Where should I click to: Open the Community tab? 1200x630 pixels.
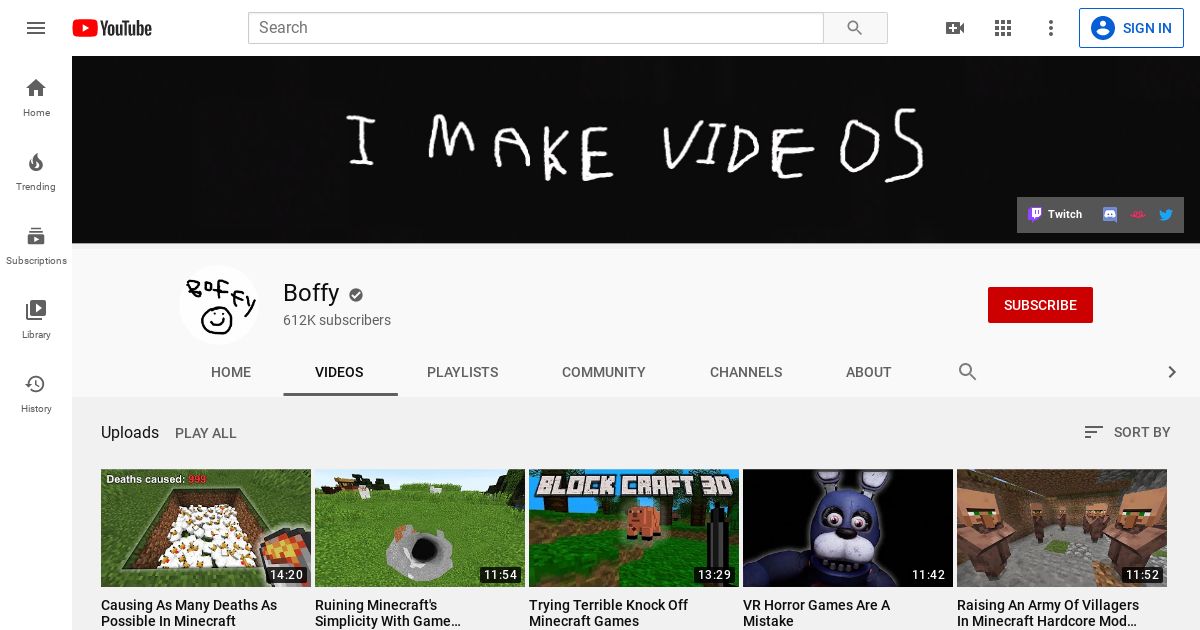(x=604, y=372)
